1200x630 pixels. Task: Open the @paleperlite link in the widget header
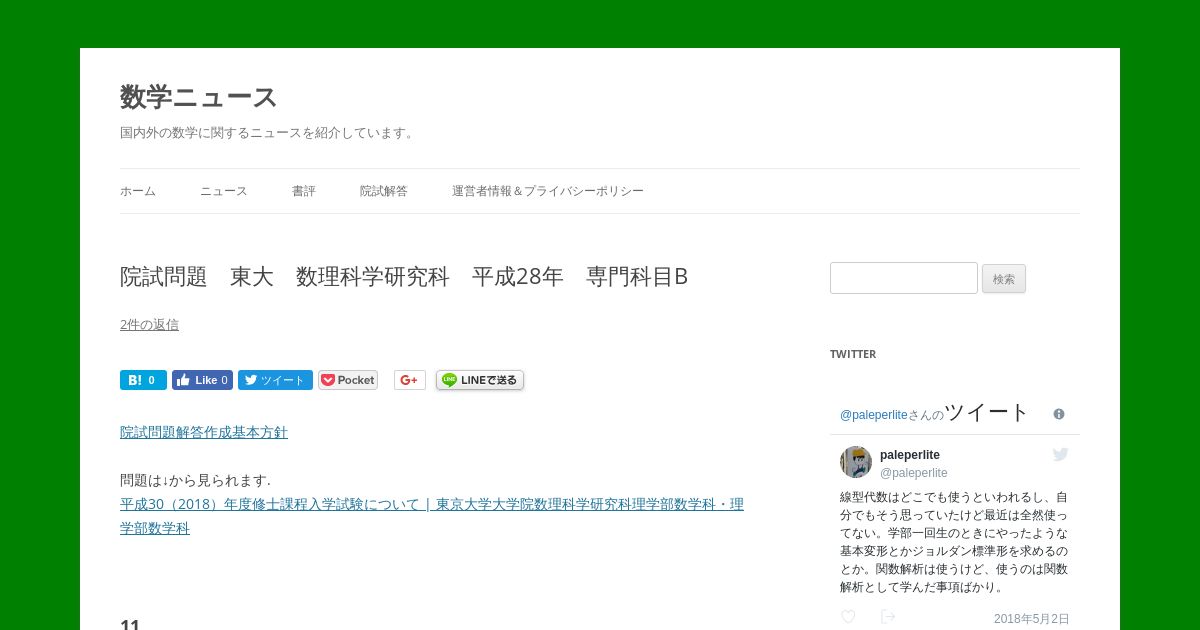pyautogui.click(x=873, y=414)
